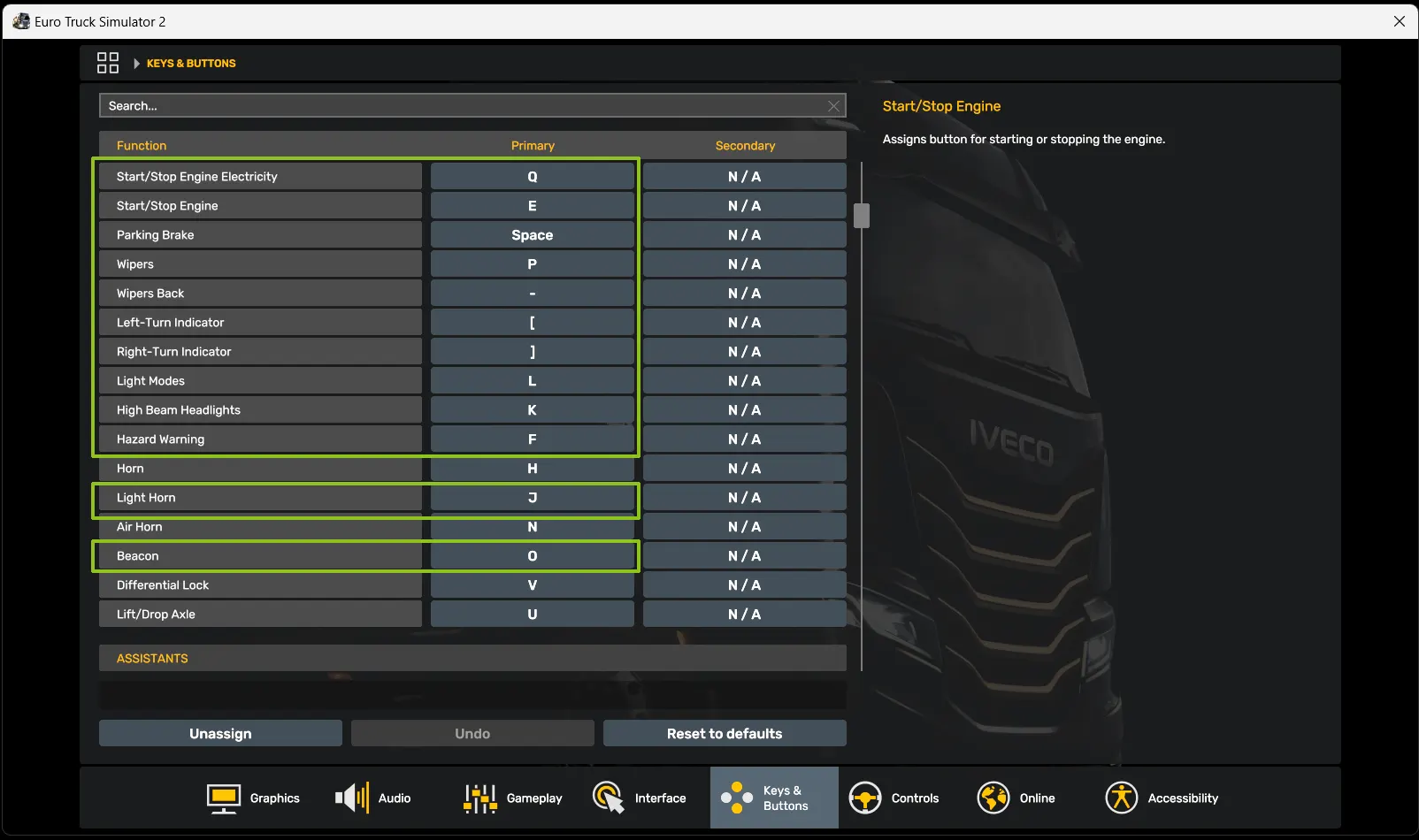Click the Controls steering wheel icon
This screenshot has height=840, width=1419.
point(865,798)
